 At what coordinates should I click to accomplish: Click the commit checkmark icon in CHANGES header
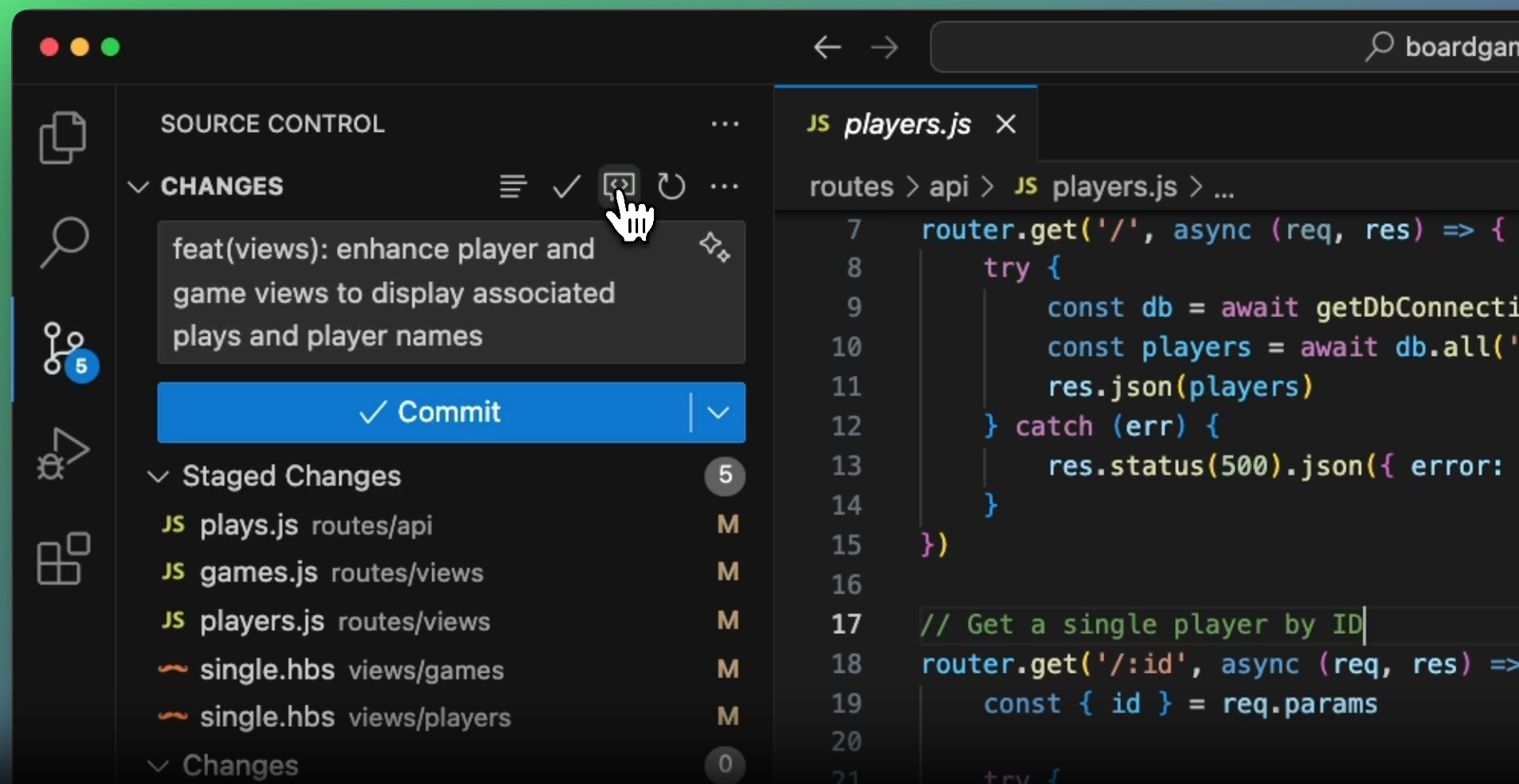click(x=566, y=187)
